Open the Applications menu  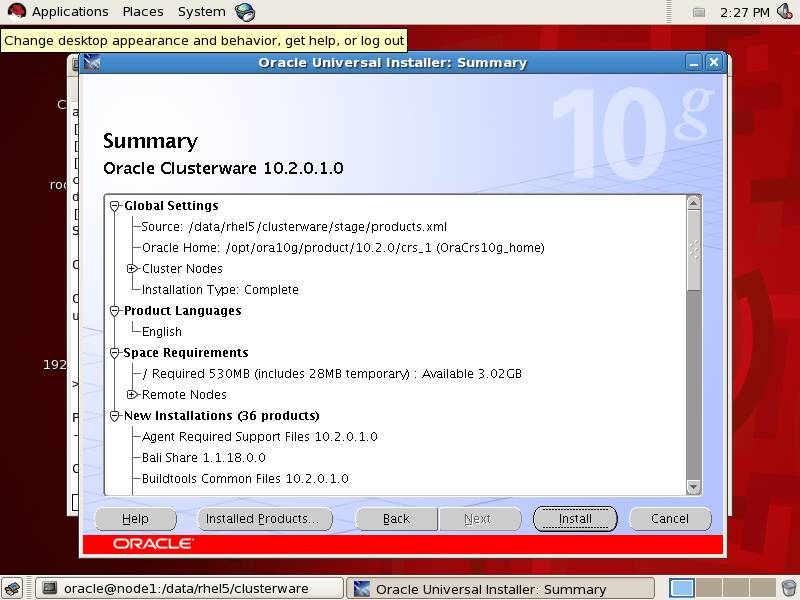(x=70, y=11)
